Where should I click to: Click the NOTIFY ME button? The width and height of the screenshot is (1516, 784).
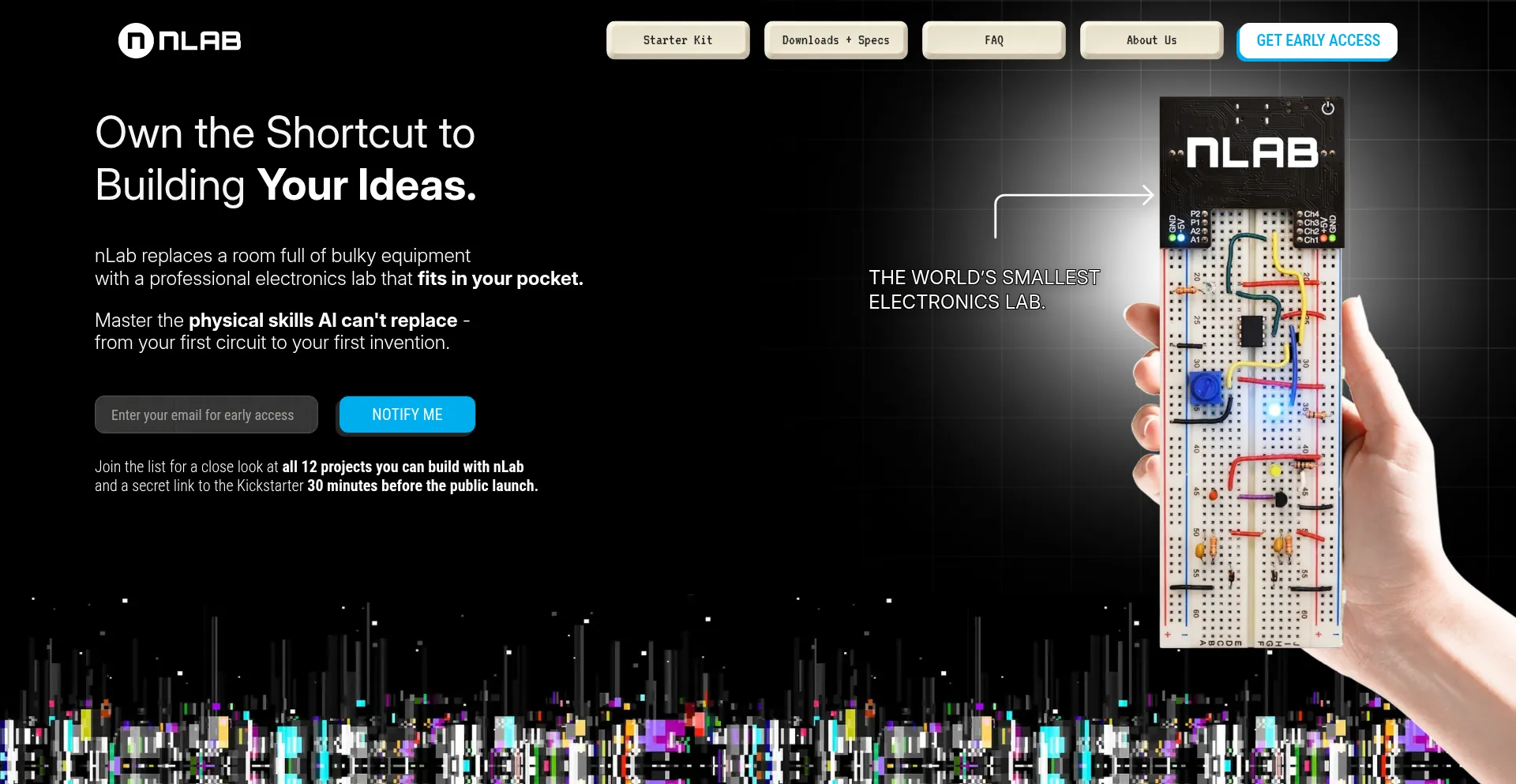click(x=407, y=415)
